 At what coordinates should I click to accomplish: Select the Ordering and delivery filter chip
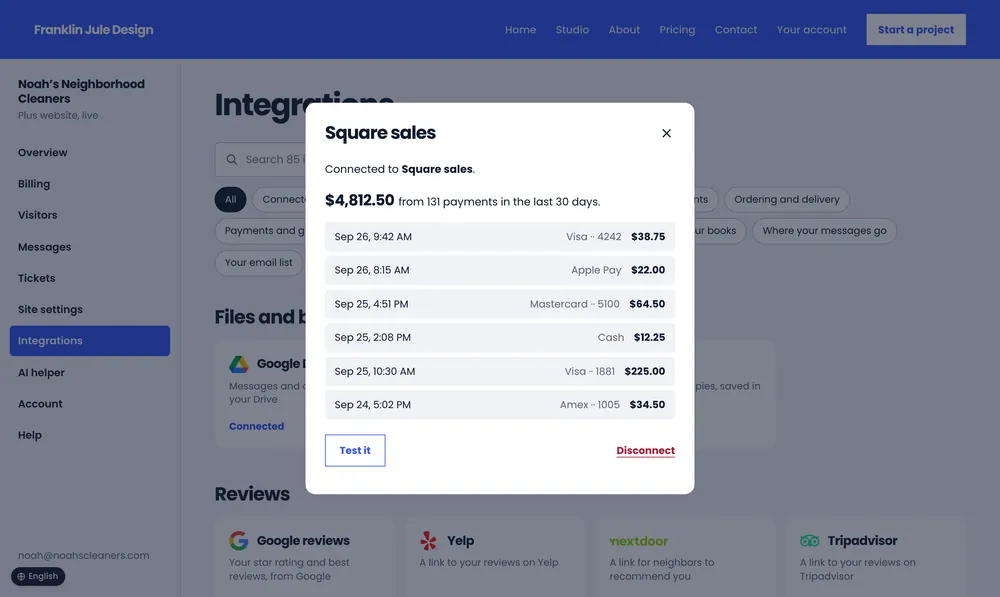point(786,200)
